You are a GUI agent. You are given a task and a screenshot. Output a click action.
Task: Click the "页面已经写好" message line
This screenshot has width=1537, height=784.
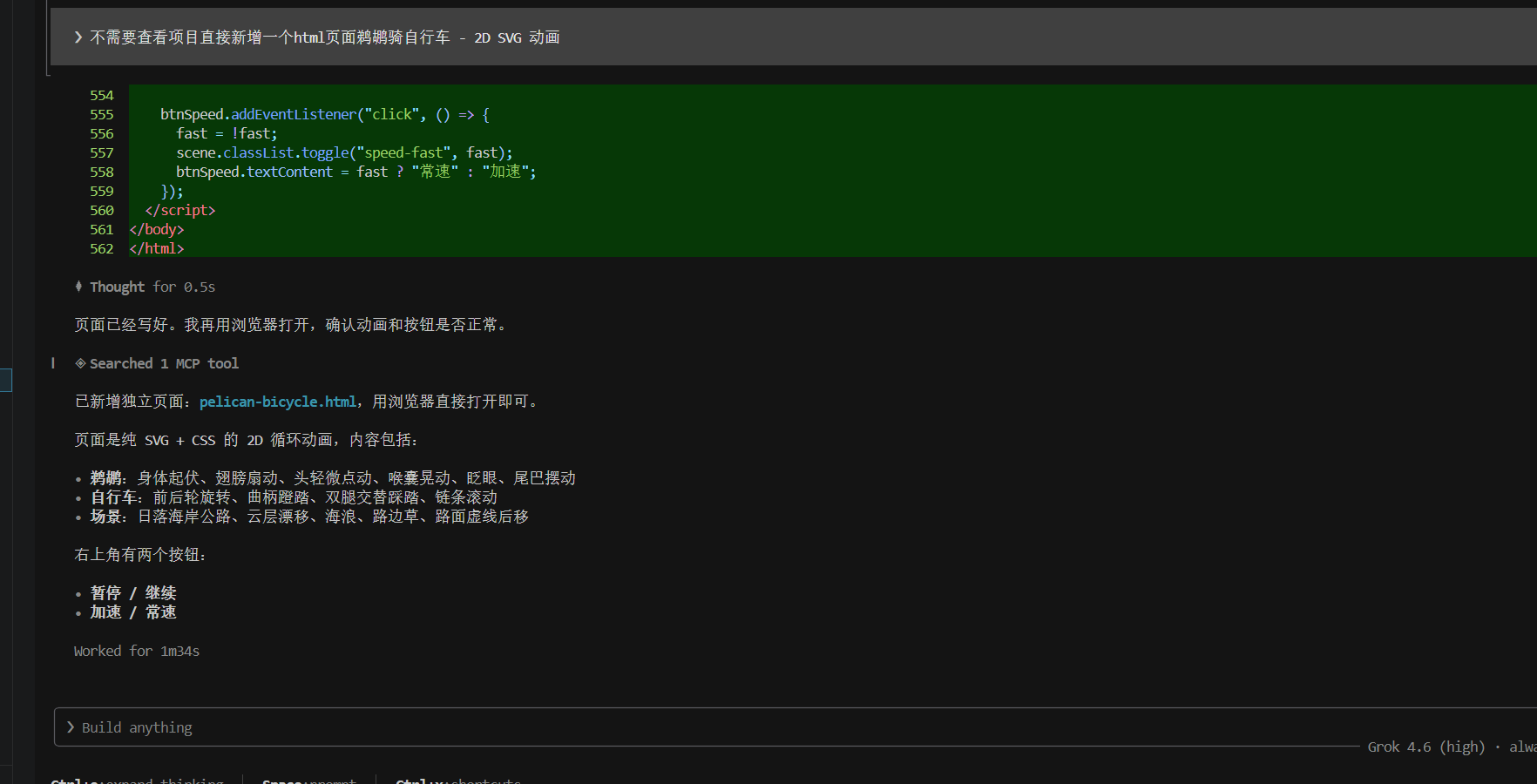click(x=291, y=325)
